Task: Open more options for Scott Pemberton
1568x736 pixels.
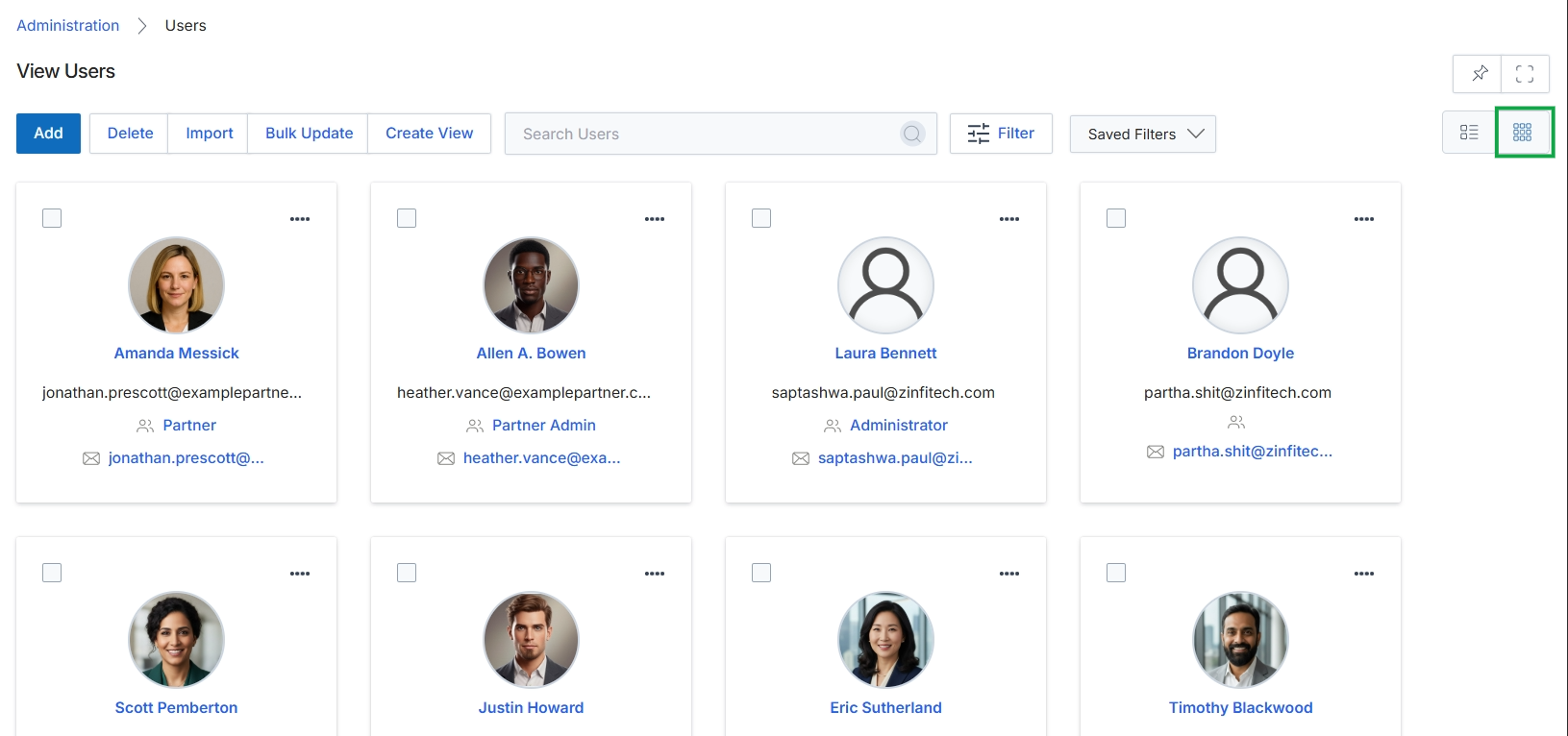Action: click(300, 574)
